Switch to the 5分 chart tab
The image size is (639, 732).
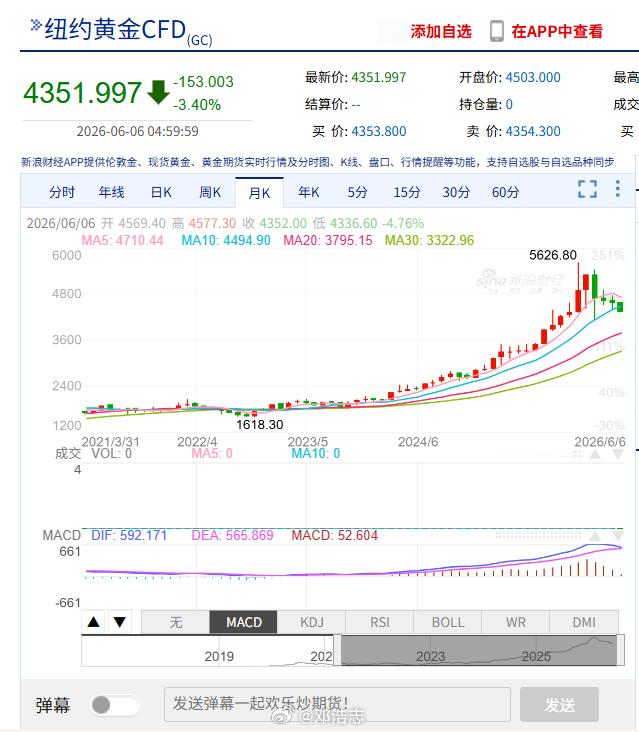click(358, 192)
